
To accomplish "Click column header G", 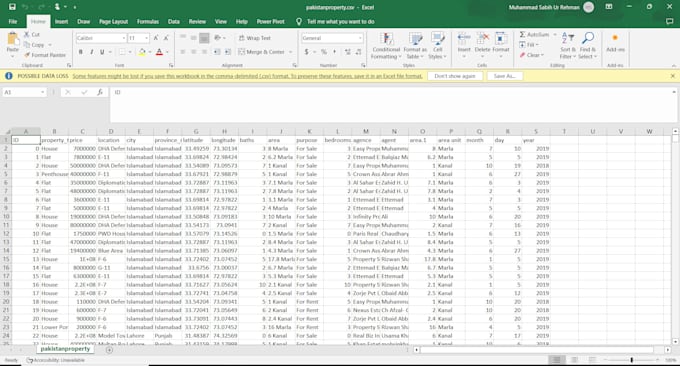I will click(x=196, y=131).
